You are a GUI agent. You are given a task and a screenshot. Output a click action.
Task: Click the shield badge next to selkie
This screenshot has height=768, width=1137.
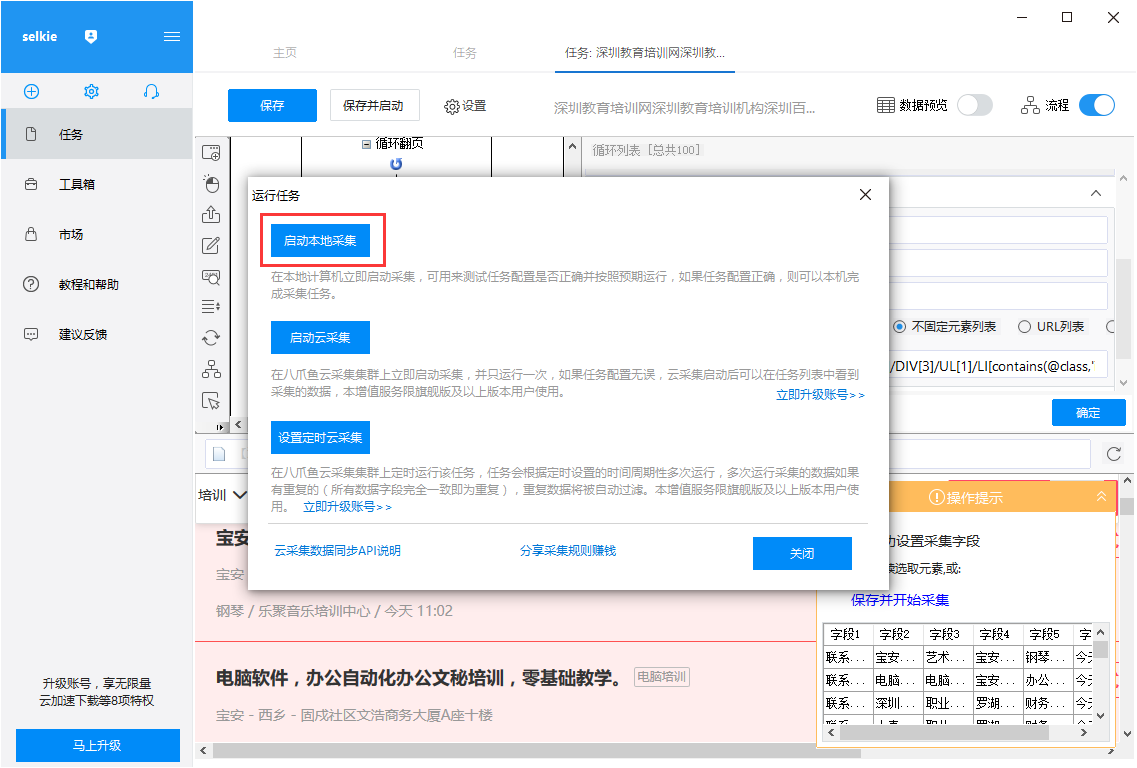[91, 36]
